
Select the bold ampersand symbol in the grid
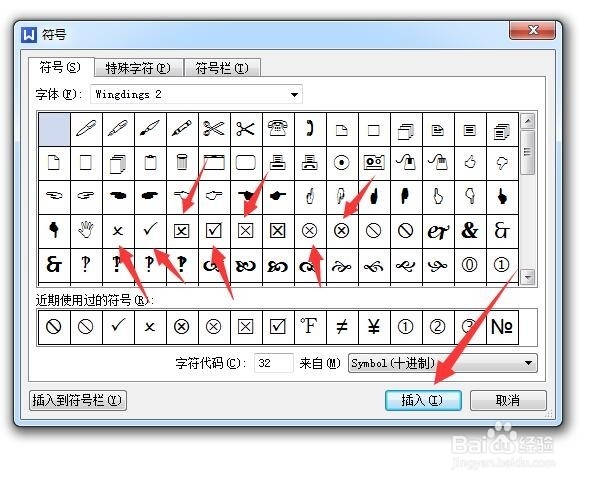click(470, 230)
